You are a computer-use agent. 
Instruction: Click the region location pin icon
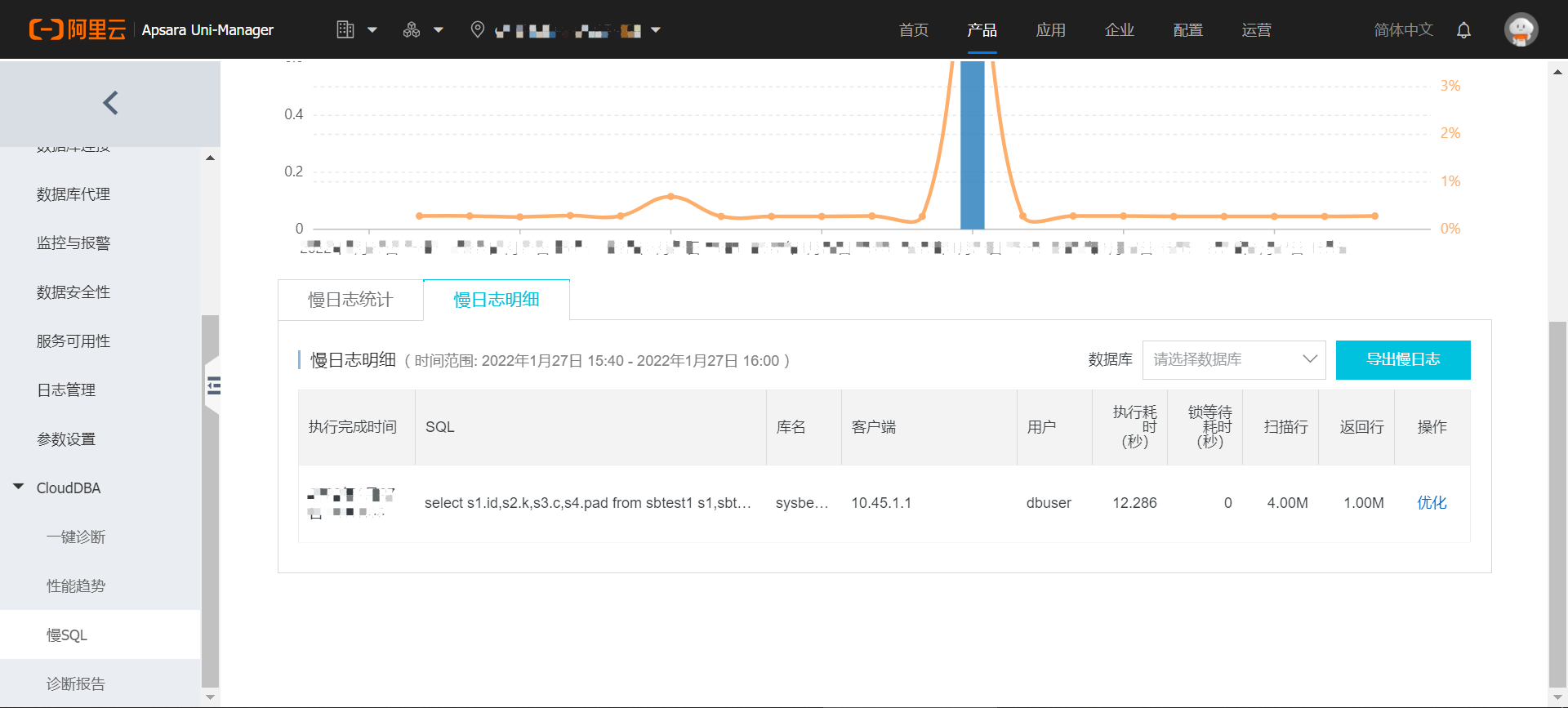coord(478,30)
